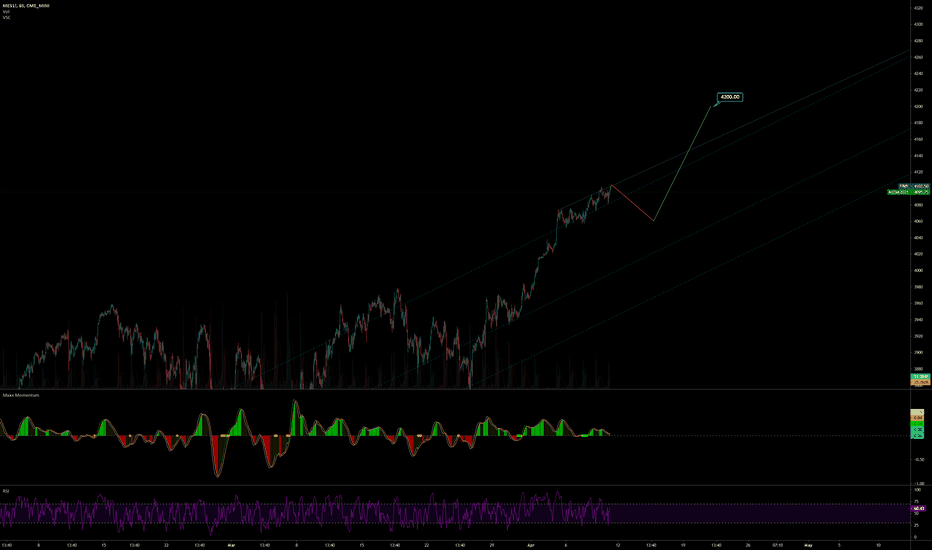
Task: Click the MES1! CME_MINI symbol title
Action: coord(26,5)
